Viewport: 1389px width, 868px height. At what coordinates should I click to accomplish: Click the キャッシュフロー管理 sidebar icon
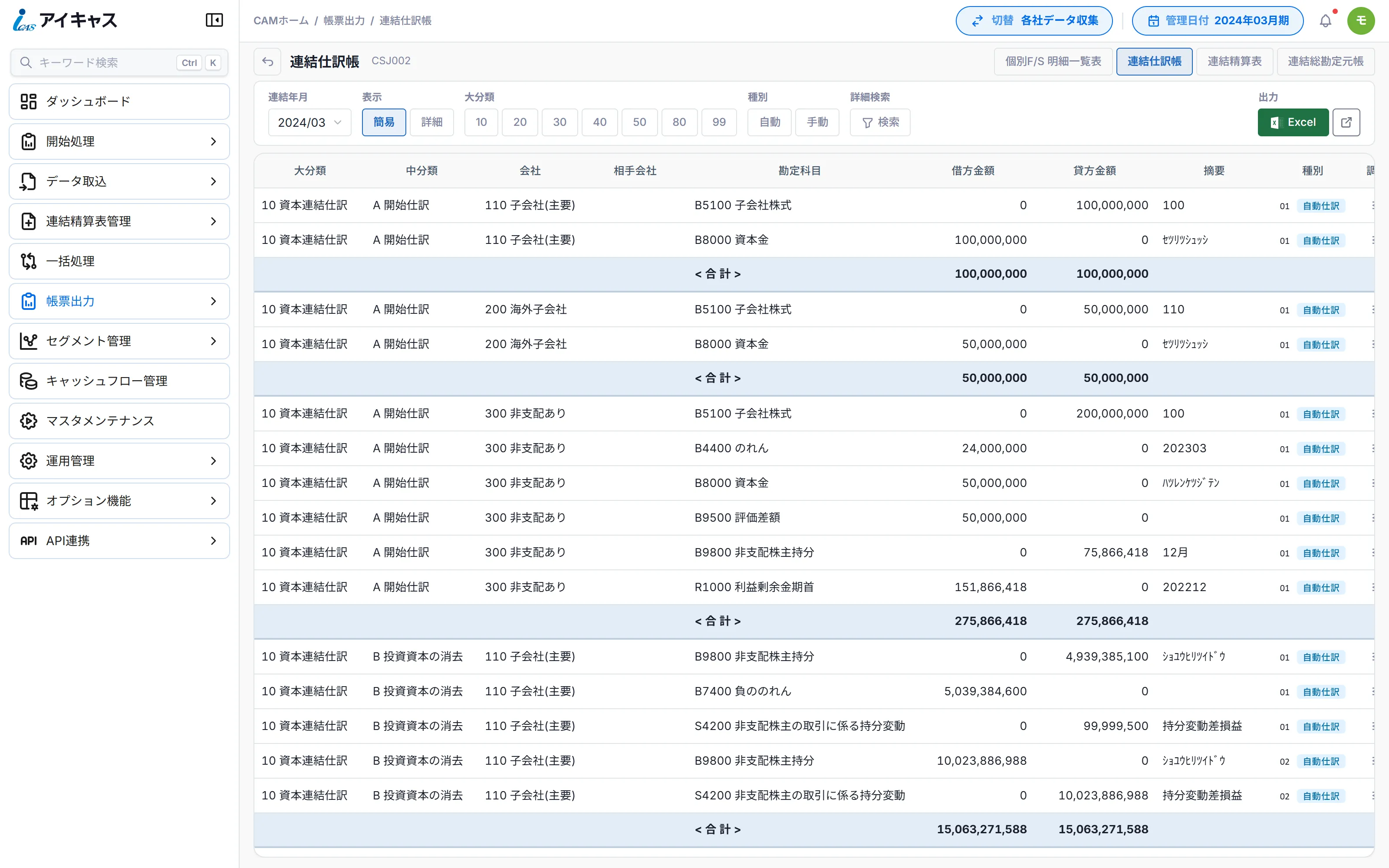coord(29,381)
